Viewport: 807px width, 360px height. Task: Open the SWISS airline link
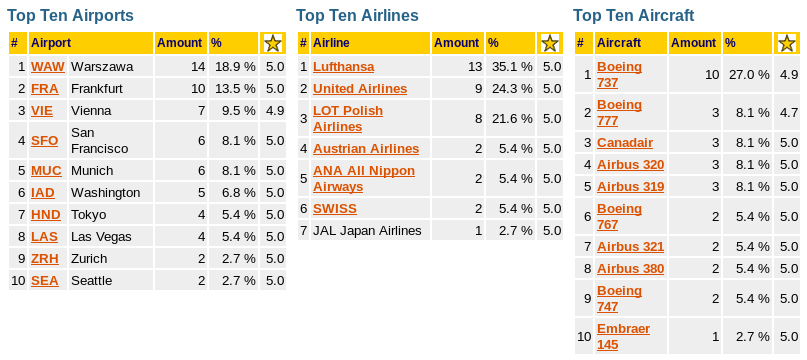click(x=335, y=209)
